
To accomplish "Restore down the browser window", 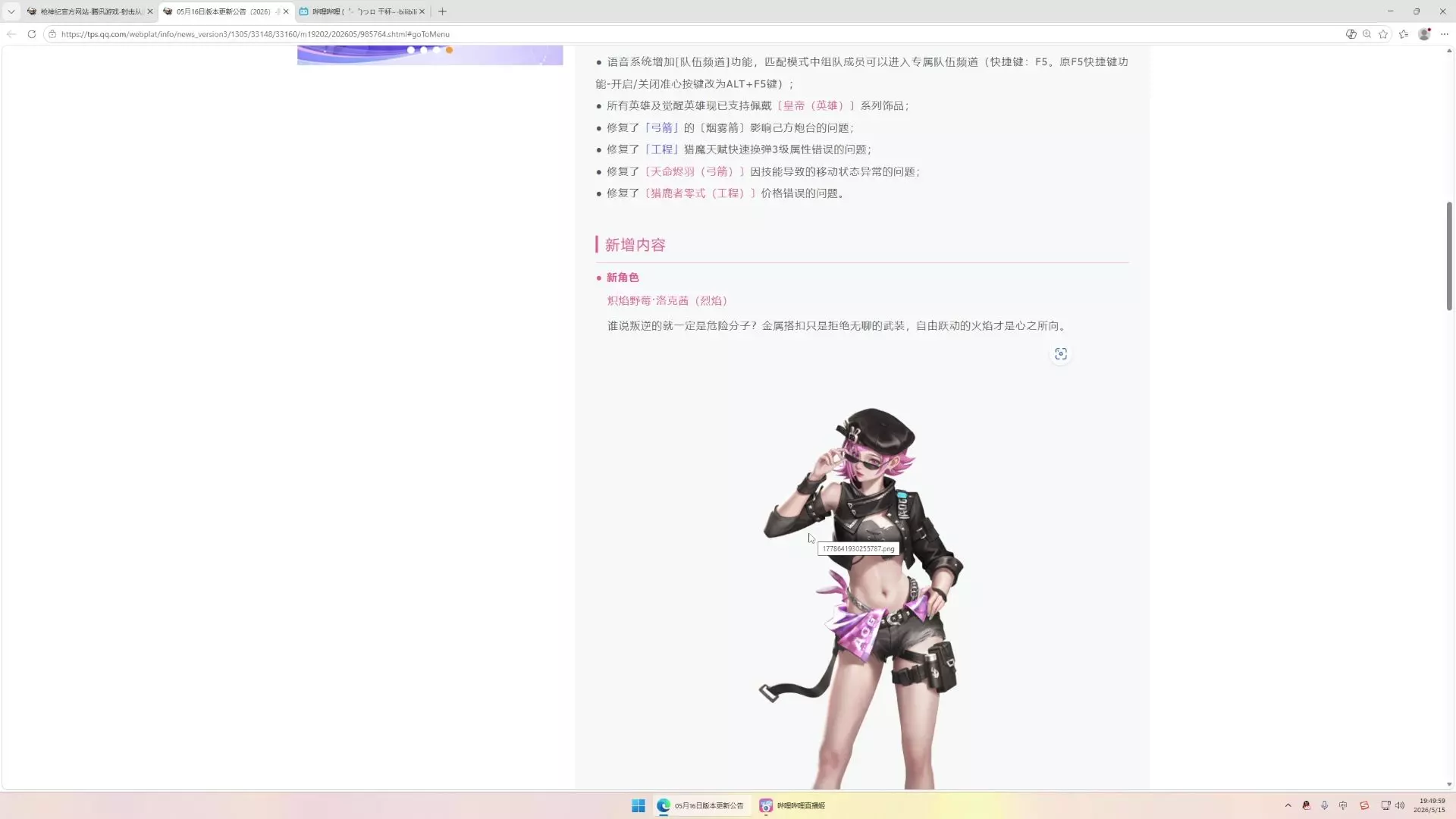I will tap(1417, 11).
